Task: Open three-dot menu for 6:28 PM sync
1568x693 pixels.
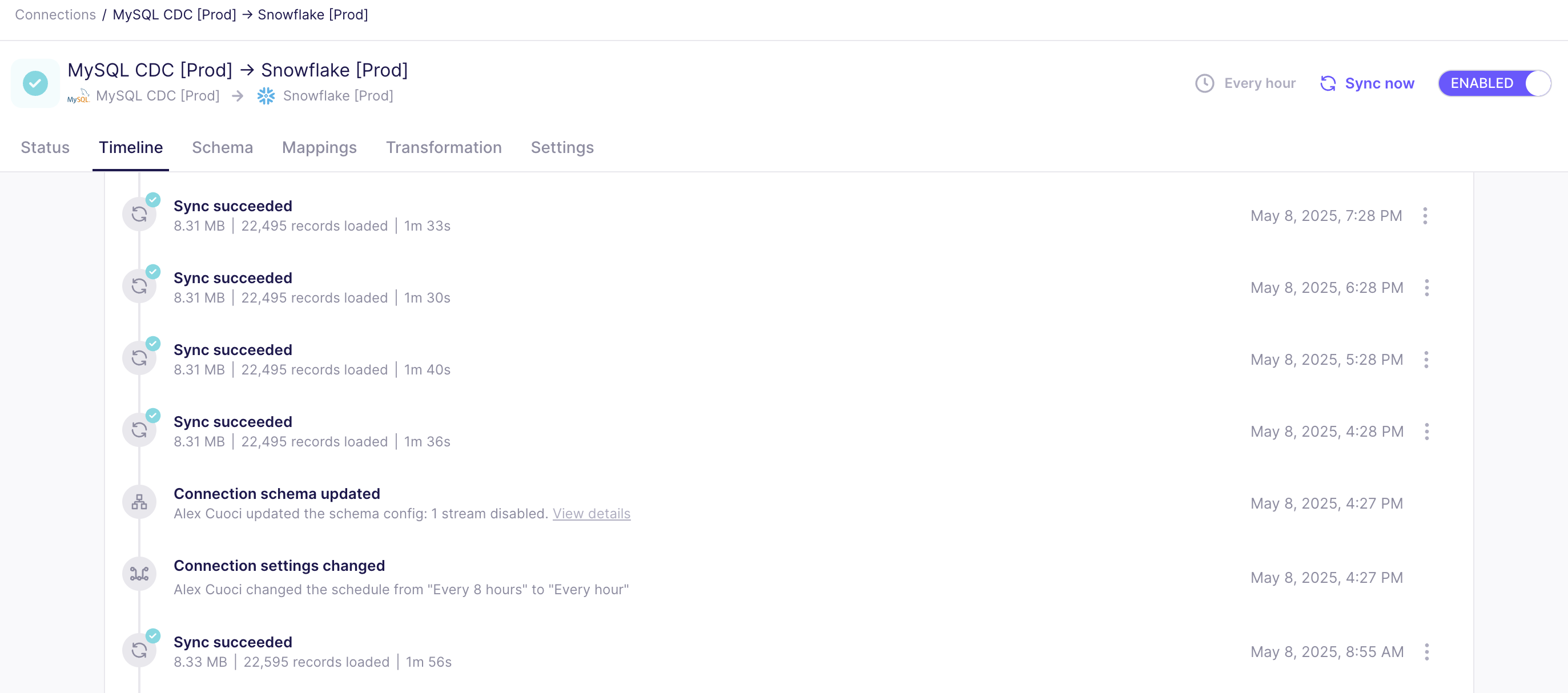Action: pyautogui.click(x=1426, y=288)
